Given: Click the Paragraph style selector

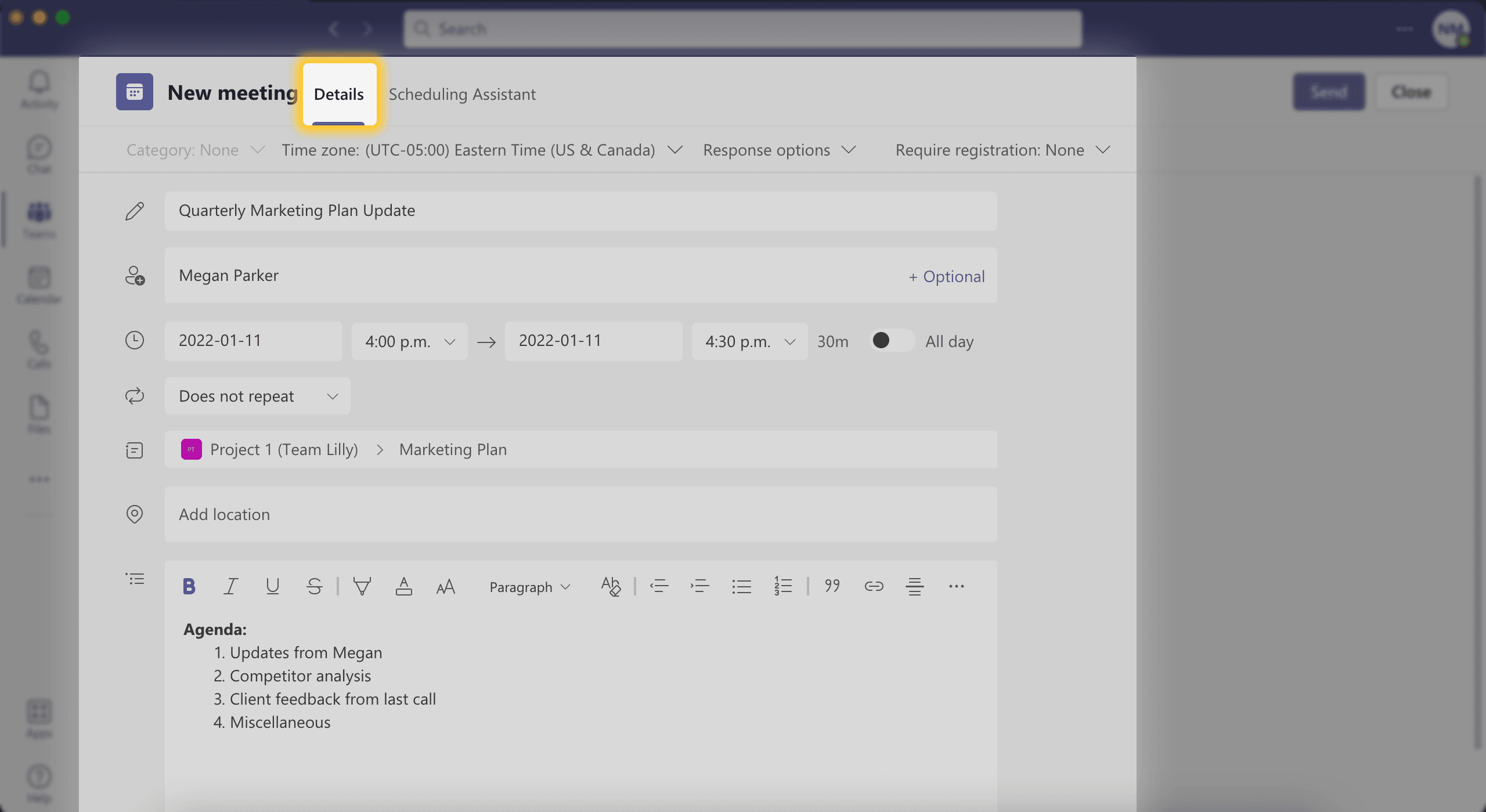Looking at the screenshot, I should click(529, 585).
